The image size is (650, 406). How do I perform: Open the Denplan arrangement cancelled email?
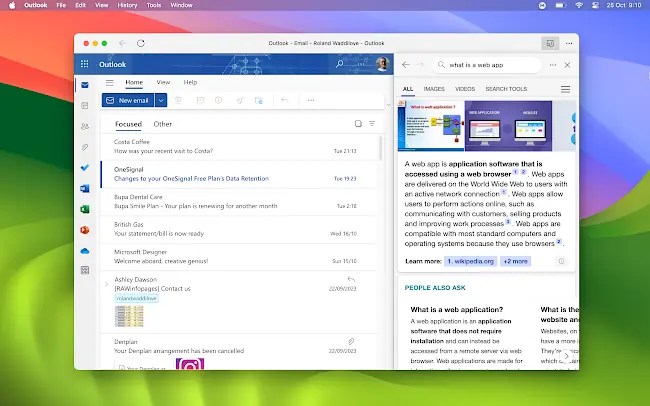coord(238,351)
